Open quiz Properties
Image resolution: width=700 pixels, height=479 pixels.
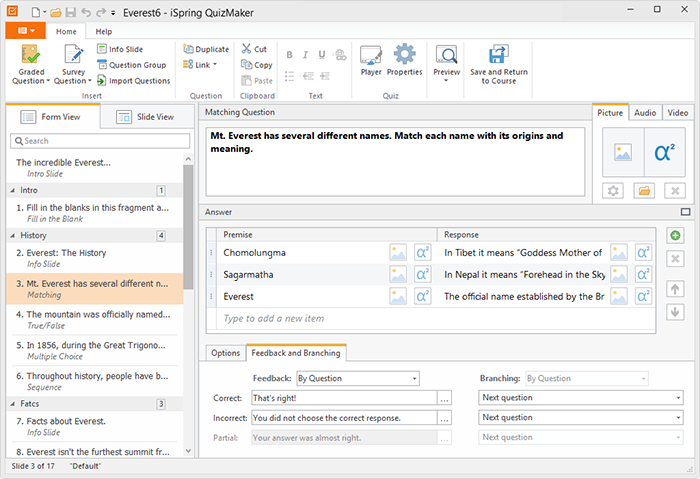pos(404,60)
